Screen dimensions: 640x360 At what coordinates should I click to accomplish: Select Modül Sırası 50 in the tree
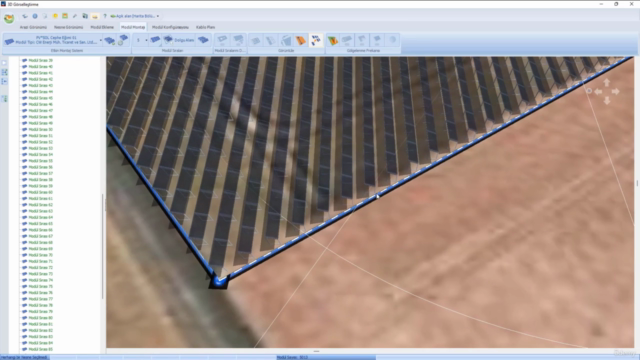coord(40,129)
